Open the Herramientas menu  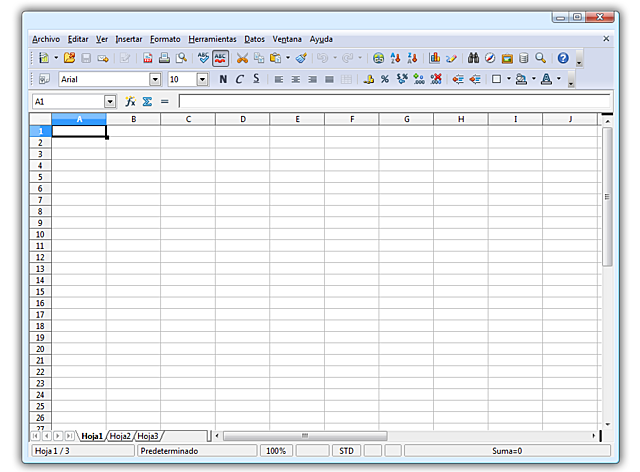pyautogui.click(x=212, y=39)
